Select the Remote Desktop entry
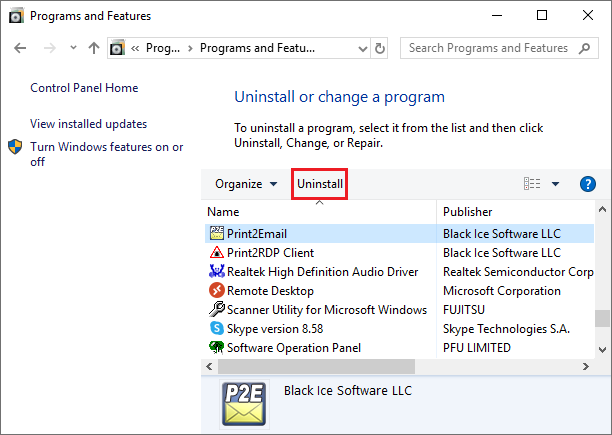 point(270,291)
